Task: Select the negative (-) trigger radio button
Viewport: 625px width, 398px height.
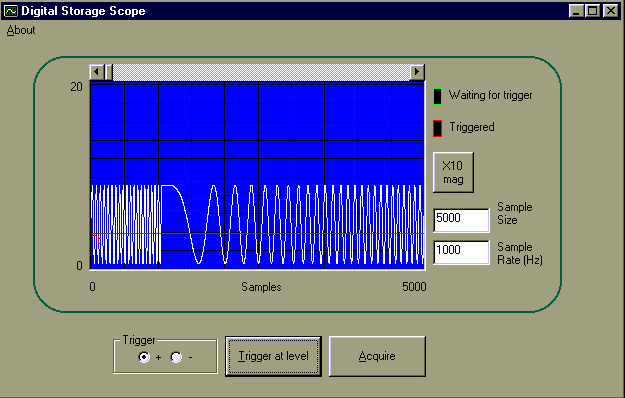Action: [x=176, y=357]
